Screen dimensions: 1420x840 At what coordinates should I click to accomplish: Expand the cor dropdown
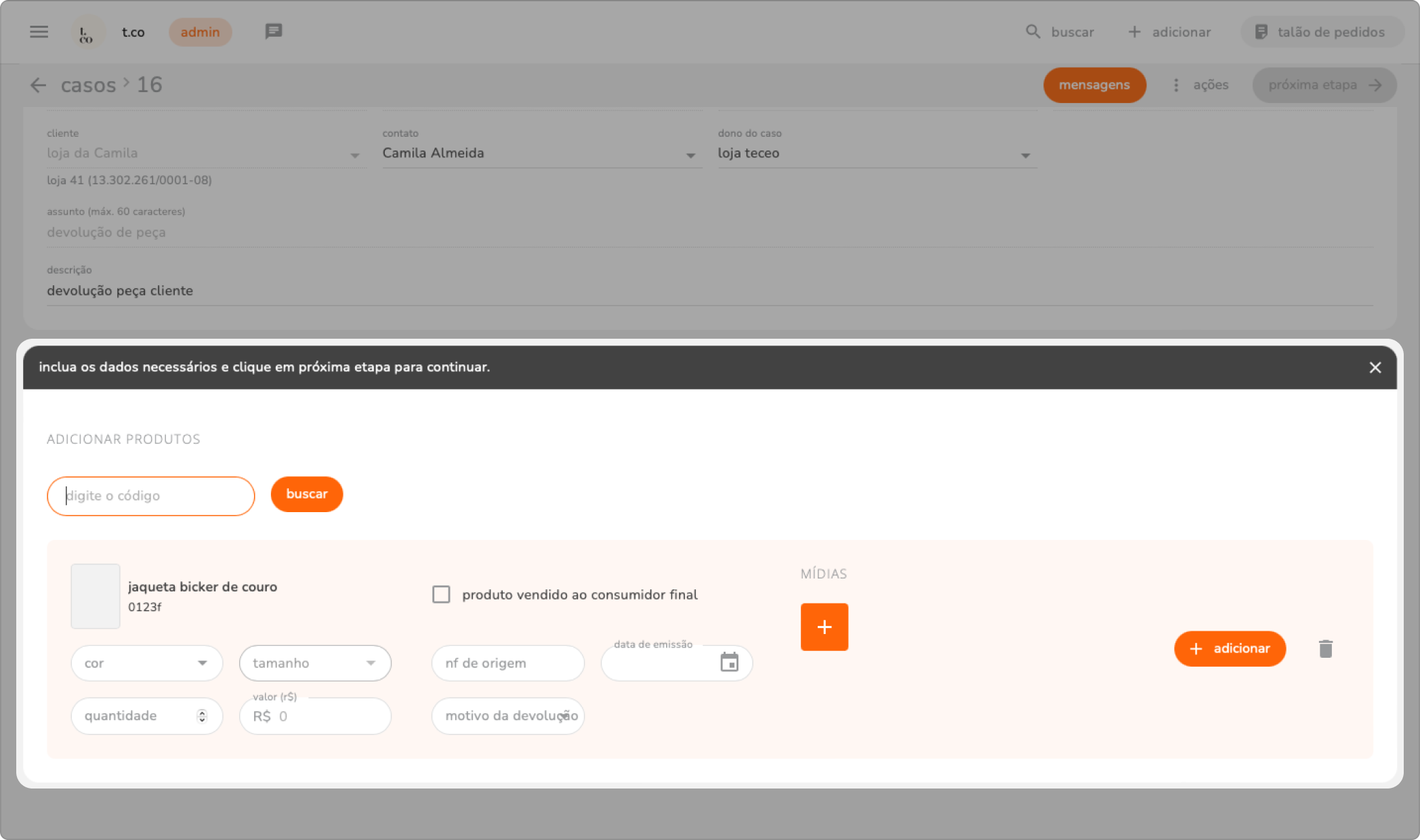tap(202, 663)
